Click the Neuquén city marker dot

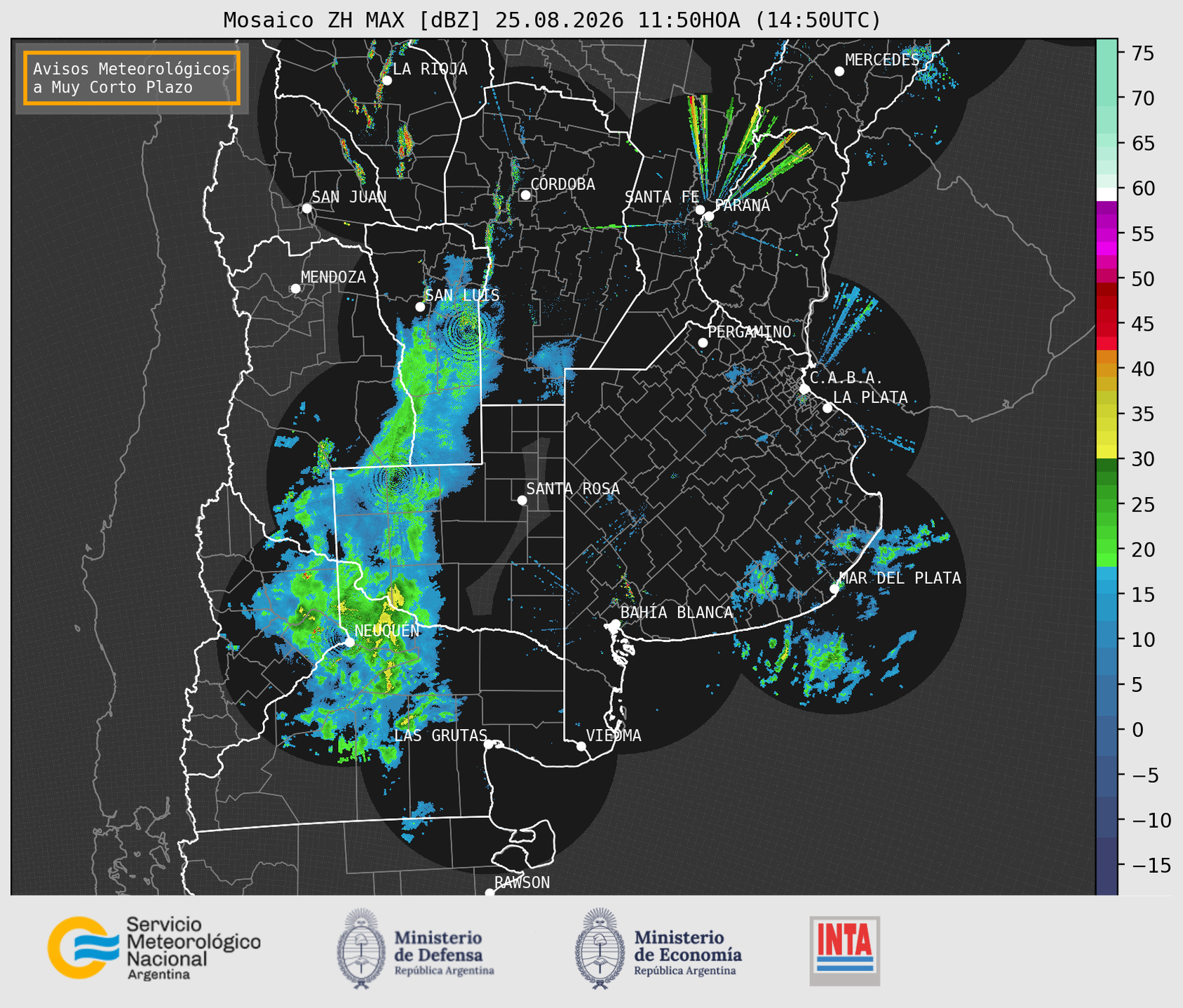point(349,642)
